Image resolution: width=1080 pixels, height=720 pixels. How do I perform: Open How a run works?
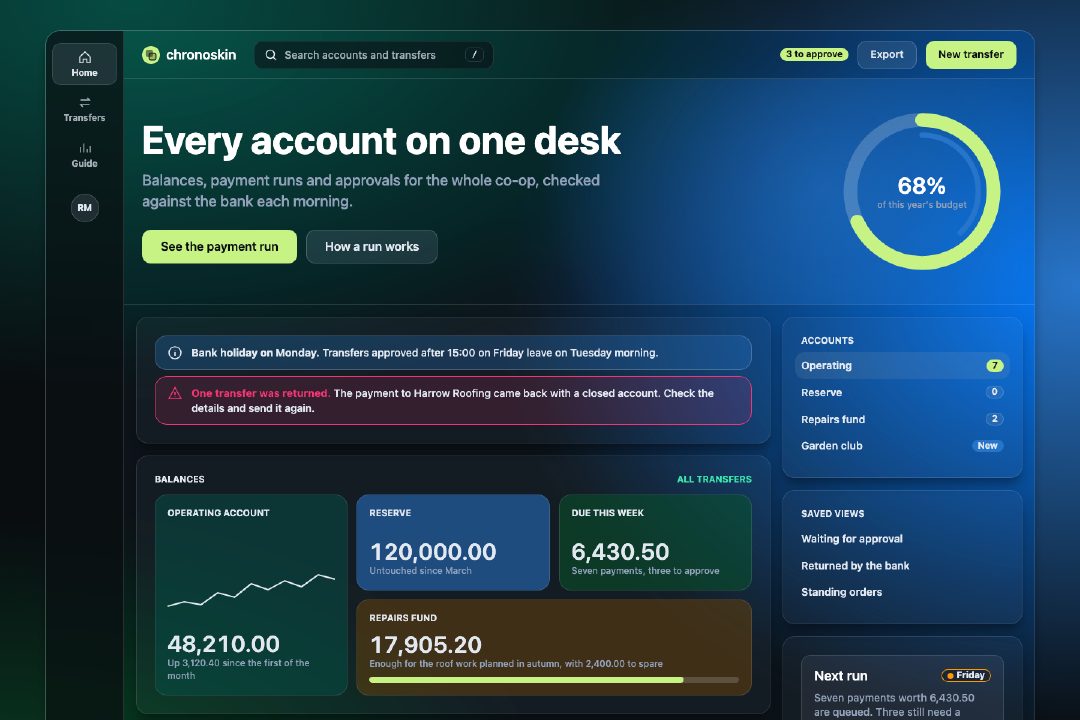tap(371, 247)
